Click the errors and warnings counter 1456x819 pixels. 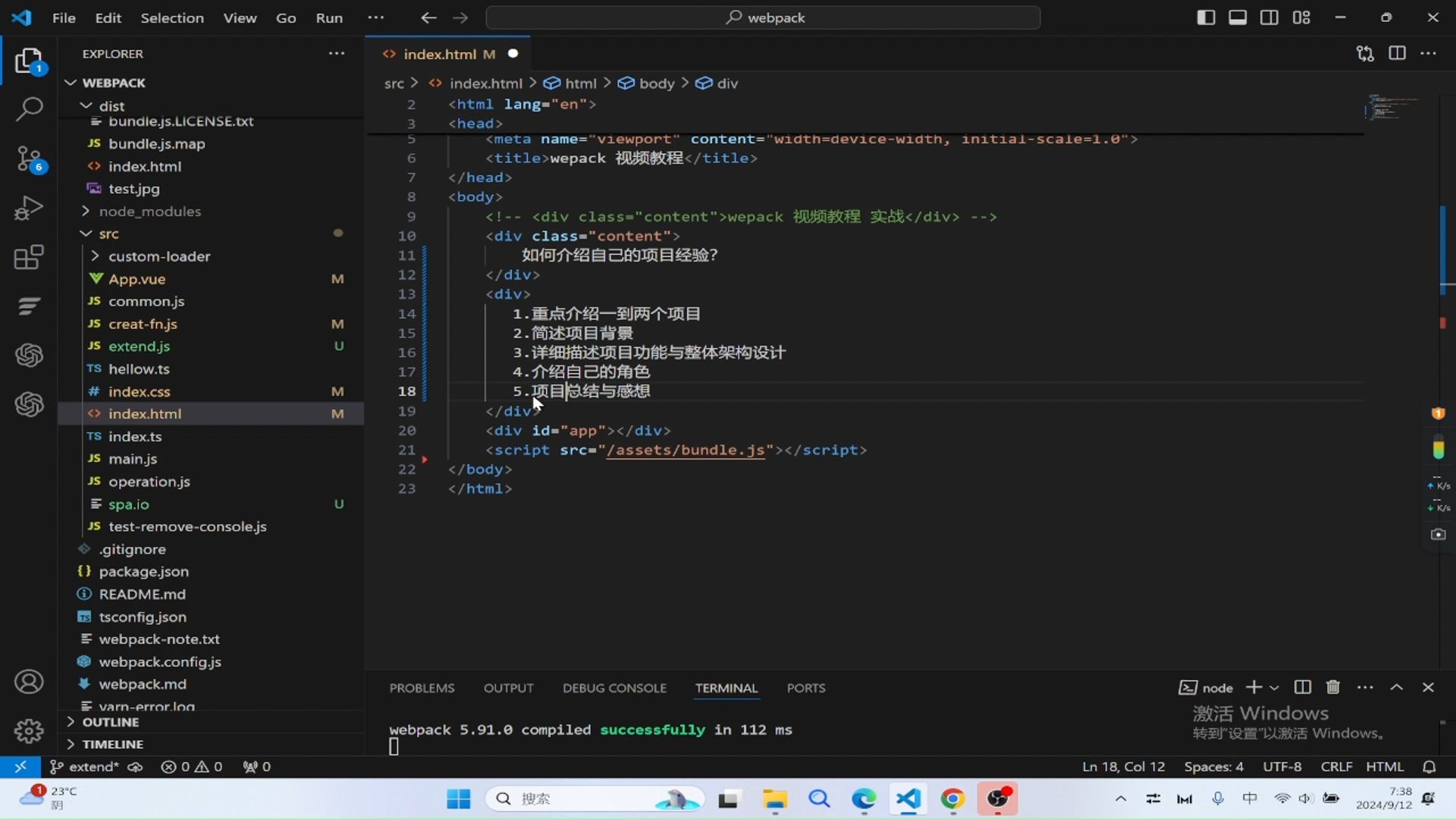192,767
